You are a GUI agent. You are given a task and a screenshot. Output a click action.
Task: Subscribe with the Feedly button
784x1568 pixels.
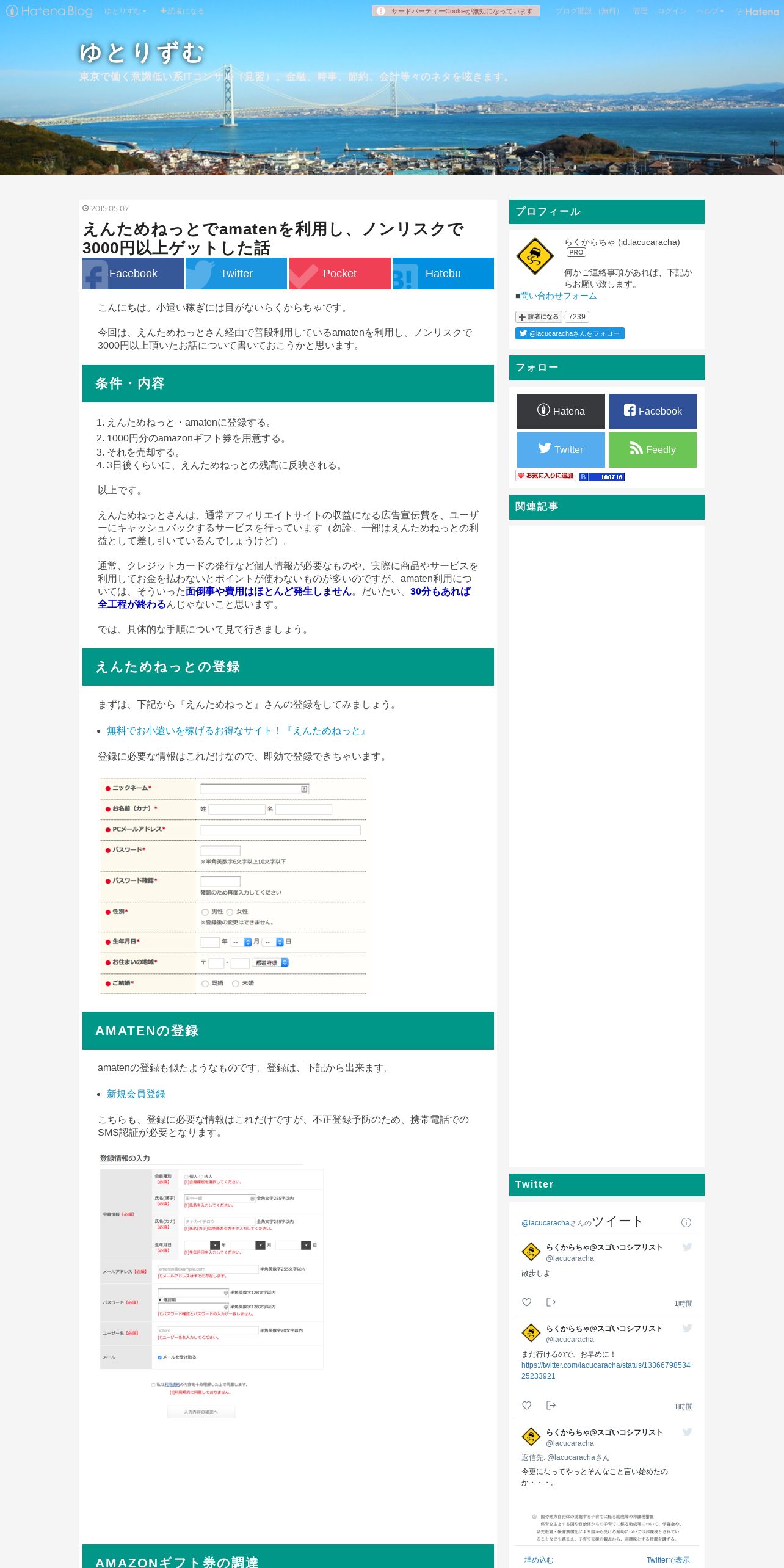(653, 449)
